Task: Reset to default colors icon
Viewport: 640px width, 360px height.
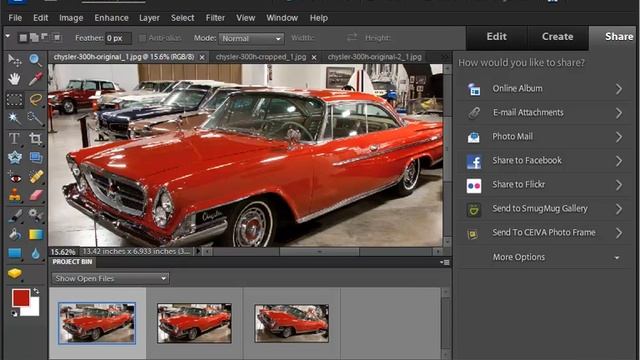Action: pyautogui.click(x=15, y=313)
